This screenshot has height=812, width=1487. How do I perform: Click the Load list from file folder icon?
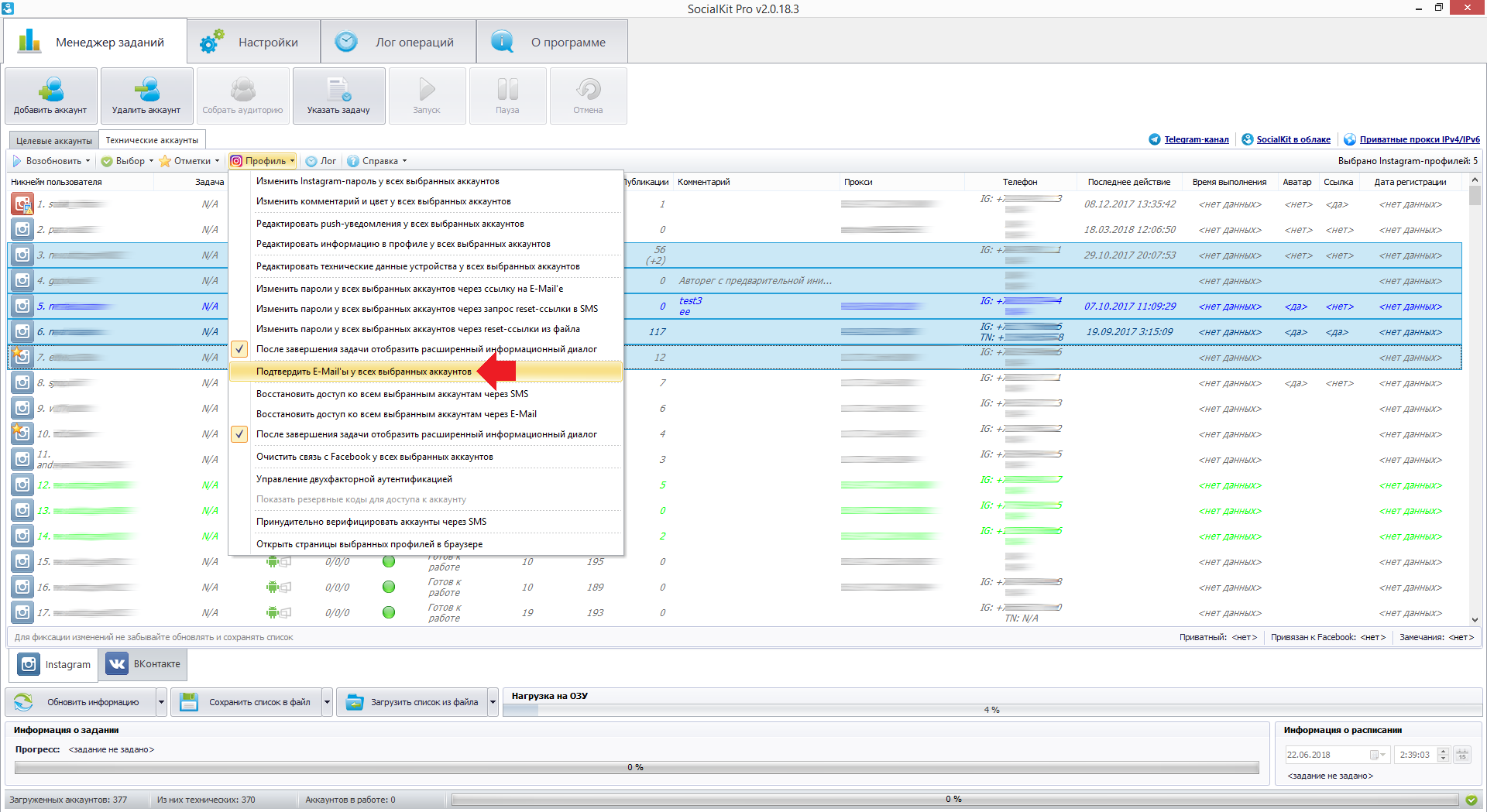tap(355, 702)
